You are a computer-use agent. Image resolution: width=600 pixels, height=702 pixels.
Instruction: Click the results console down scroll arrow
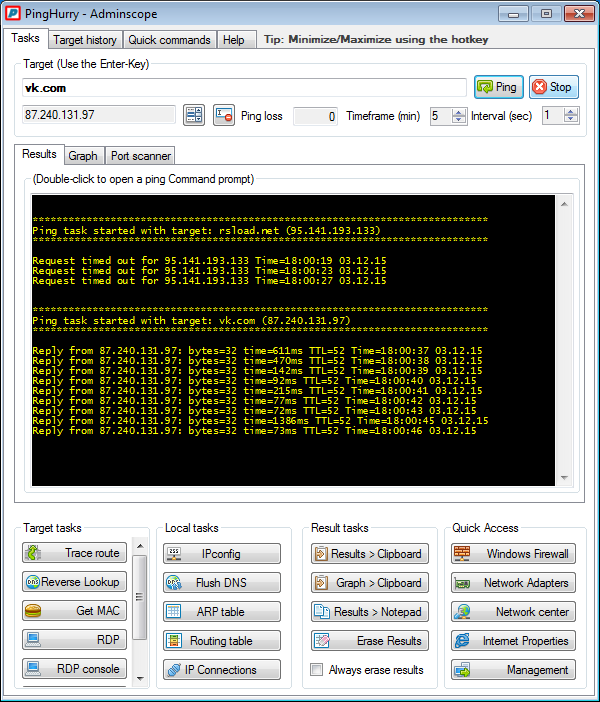point(563,477)
